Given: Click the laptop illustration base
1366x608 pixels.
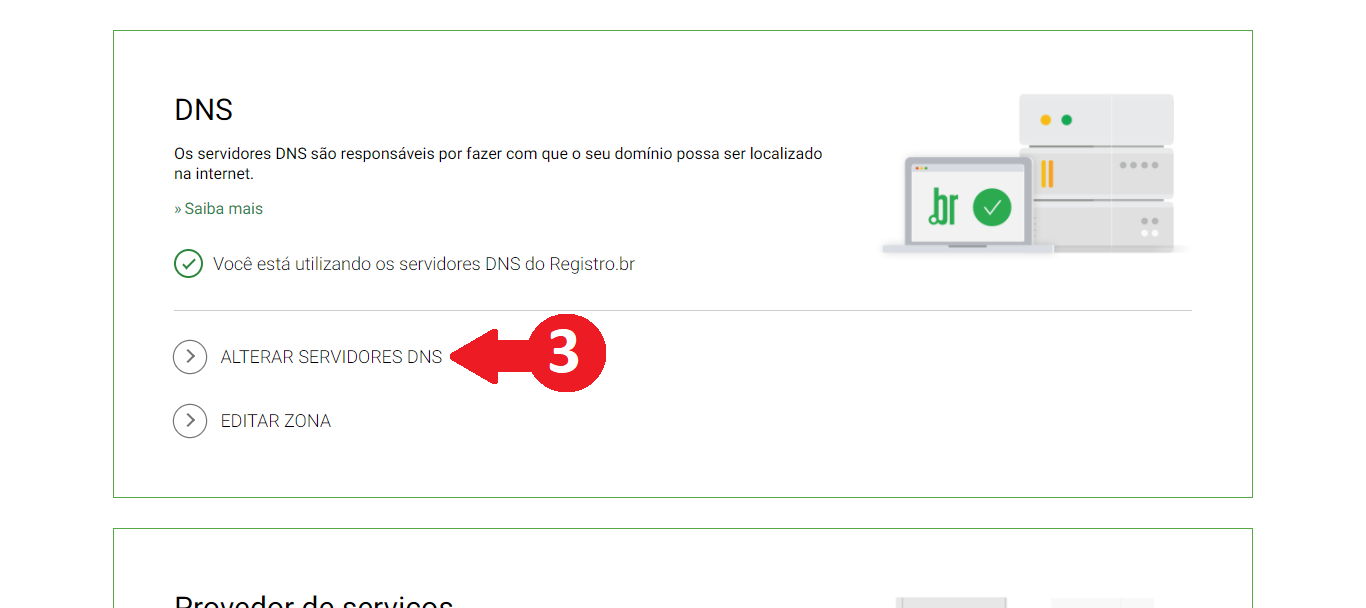Looking at the screenshot, I should [967, 248].
